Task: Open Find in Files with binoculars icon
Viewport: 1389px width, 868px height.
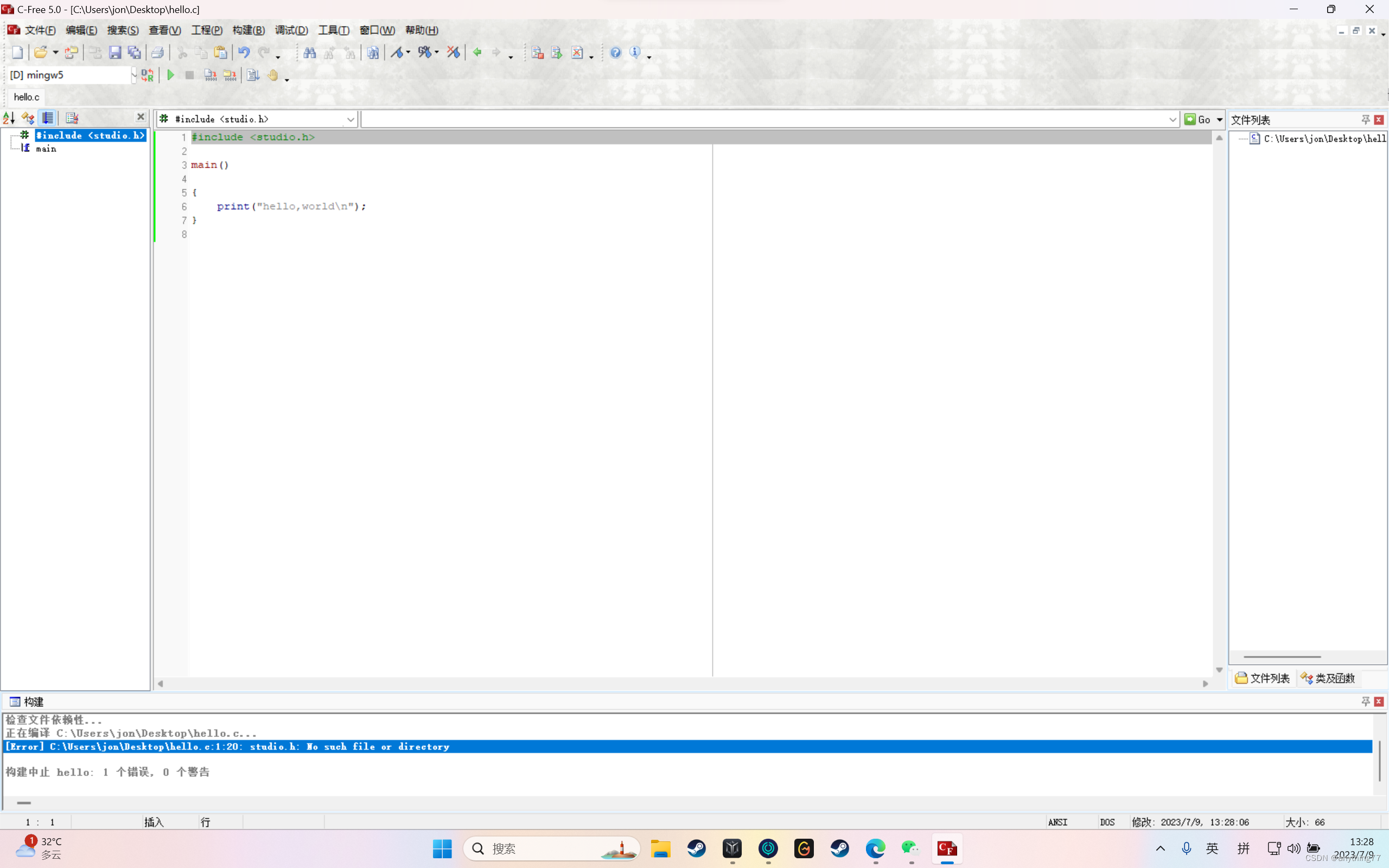Action: click(373, 52)
